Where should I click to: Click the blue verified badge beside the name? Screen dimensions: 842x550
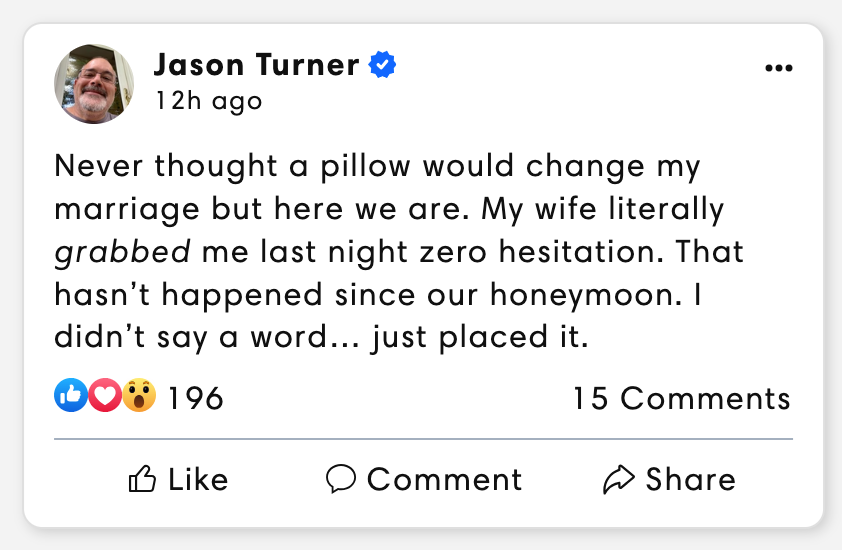(x=383, y=66)
